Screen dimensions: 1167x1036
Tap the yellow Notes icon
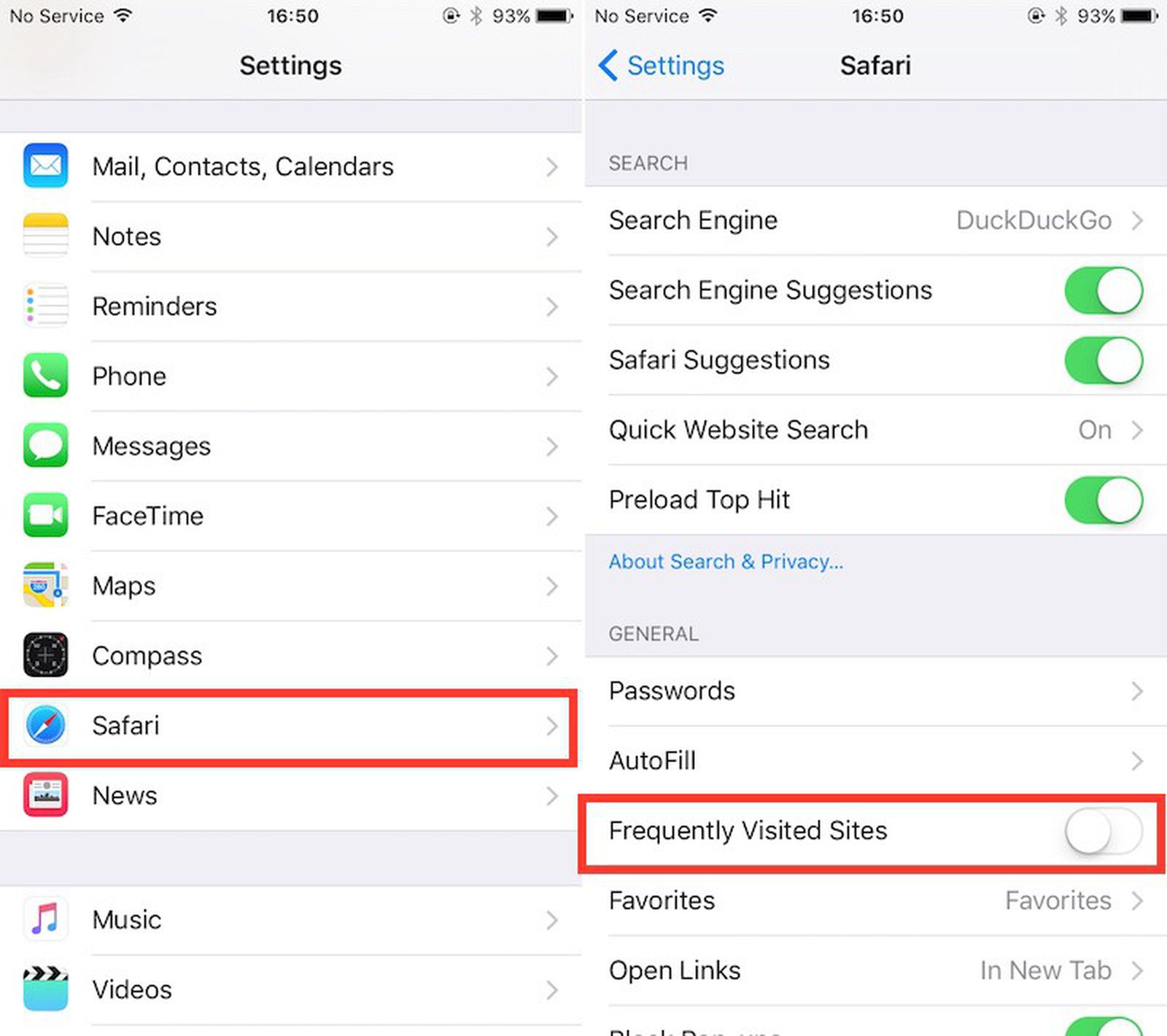(x=45, y=236)
